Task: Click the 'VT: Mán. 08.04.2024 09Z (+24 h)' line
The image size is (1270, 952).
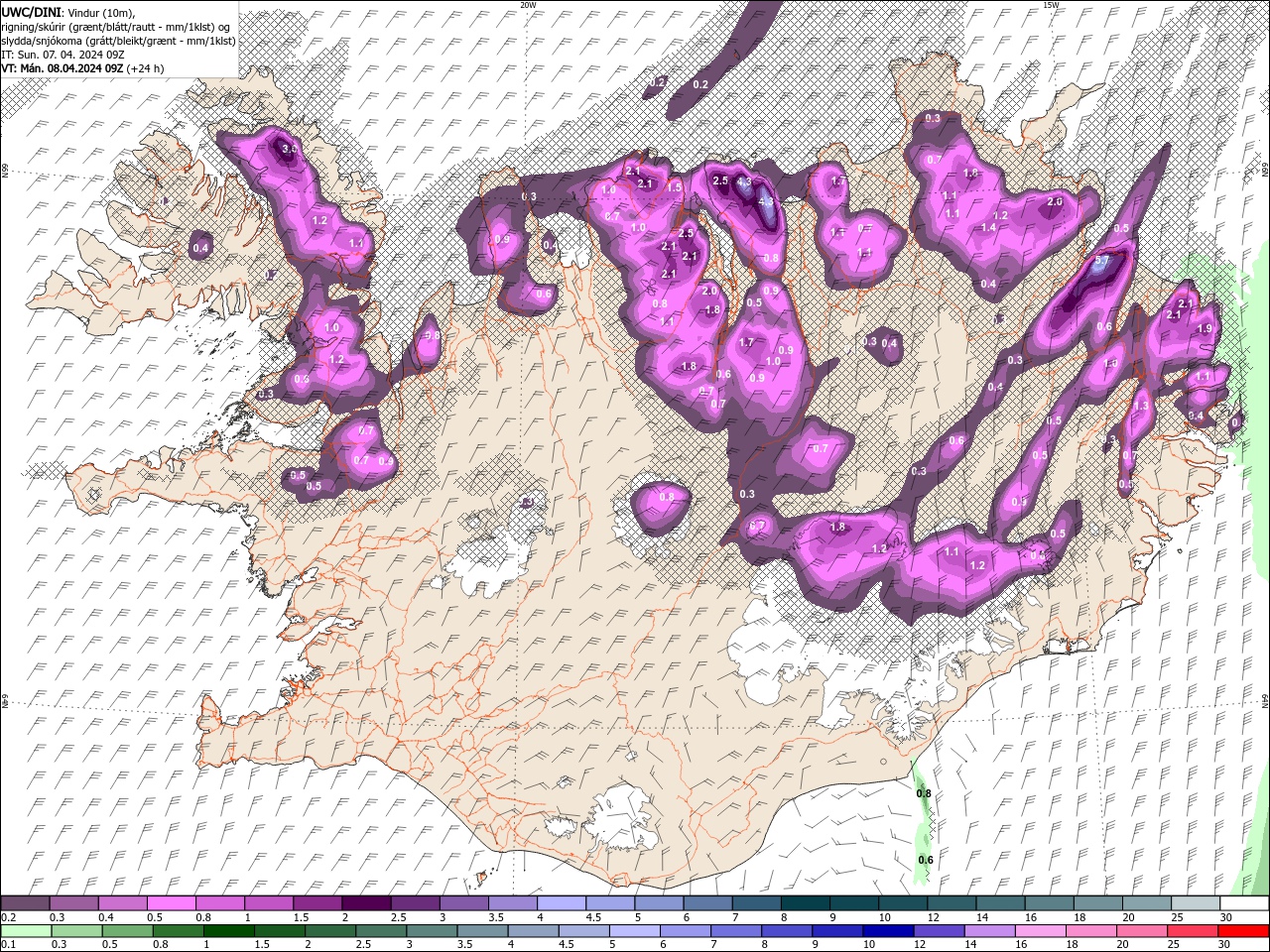Action: (82, 68)
